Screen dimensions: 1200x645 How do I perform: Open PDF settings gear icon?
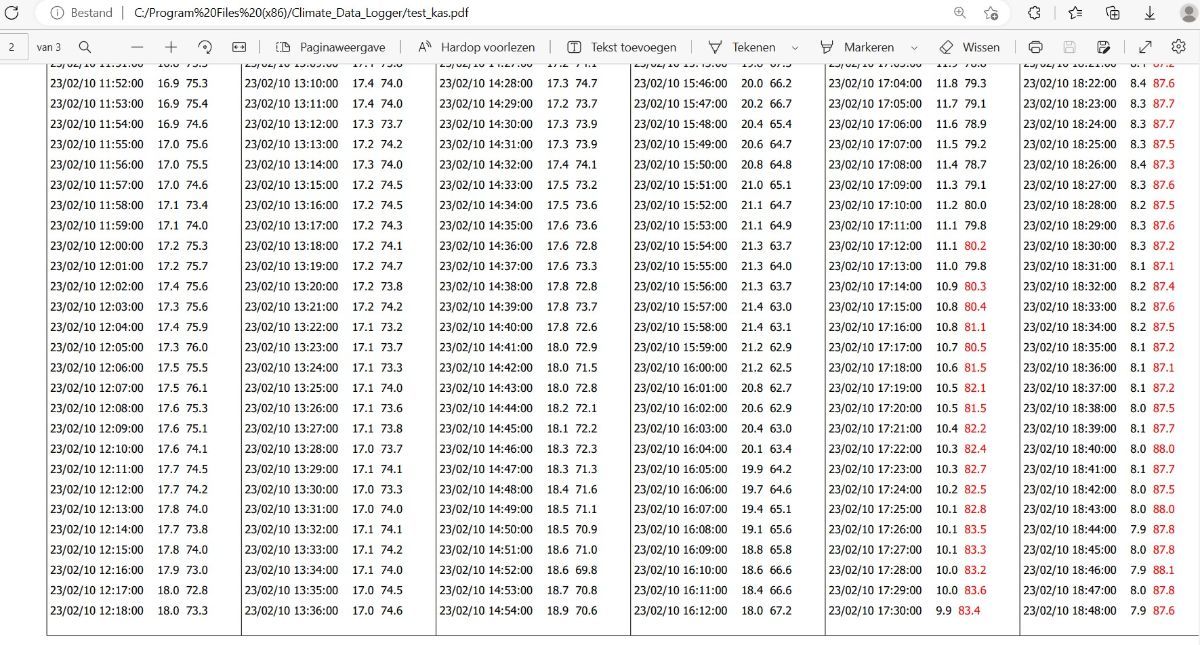tap(1179, 47)
